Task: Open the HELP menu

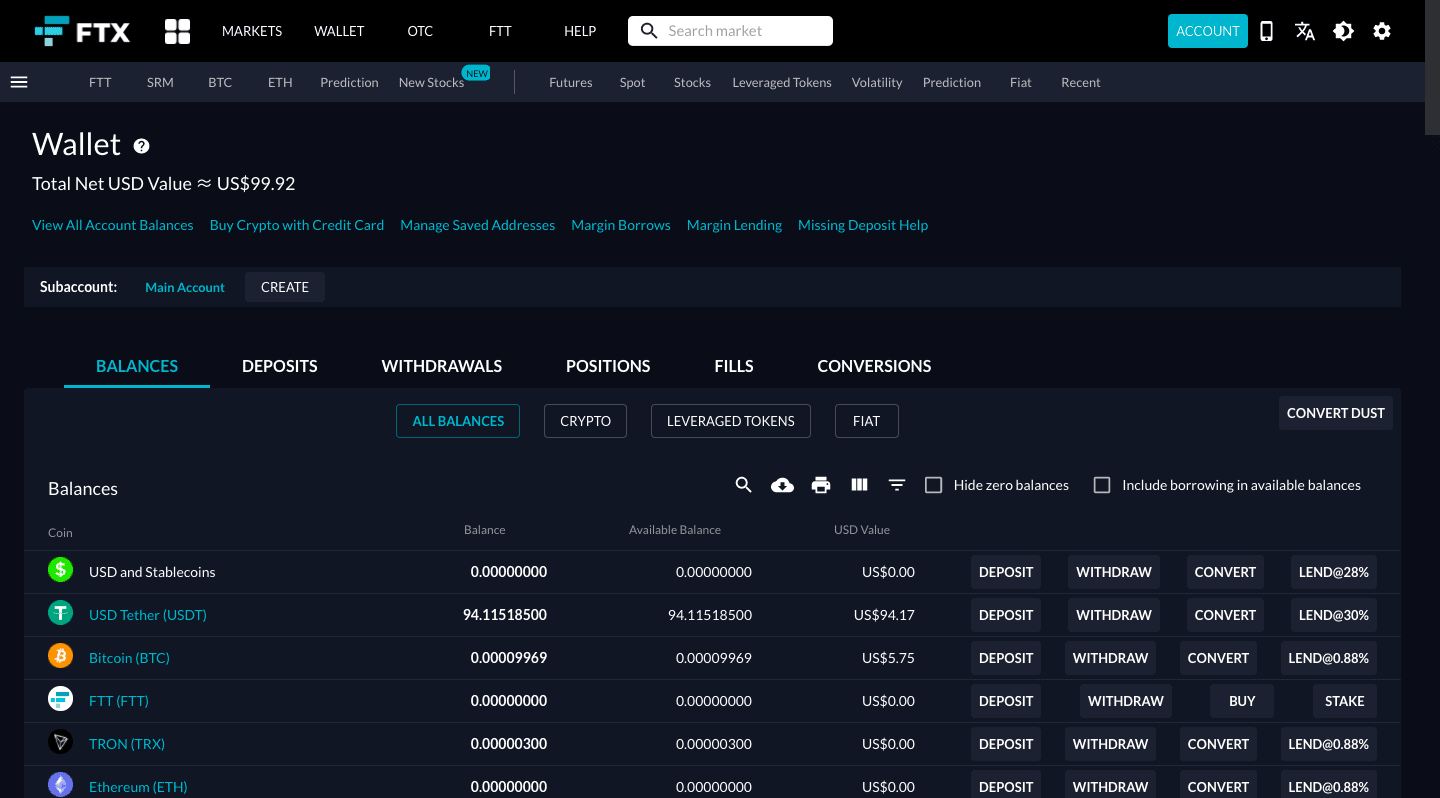Action: (x=580, y=31)
